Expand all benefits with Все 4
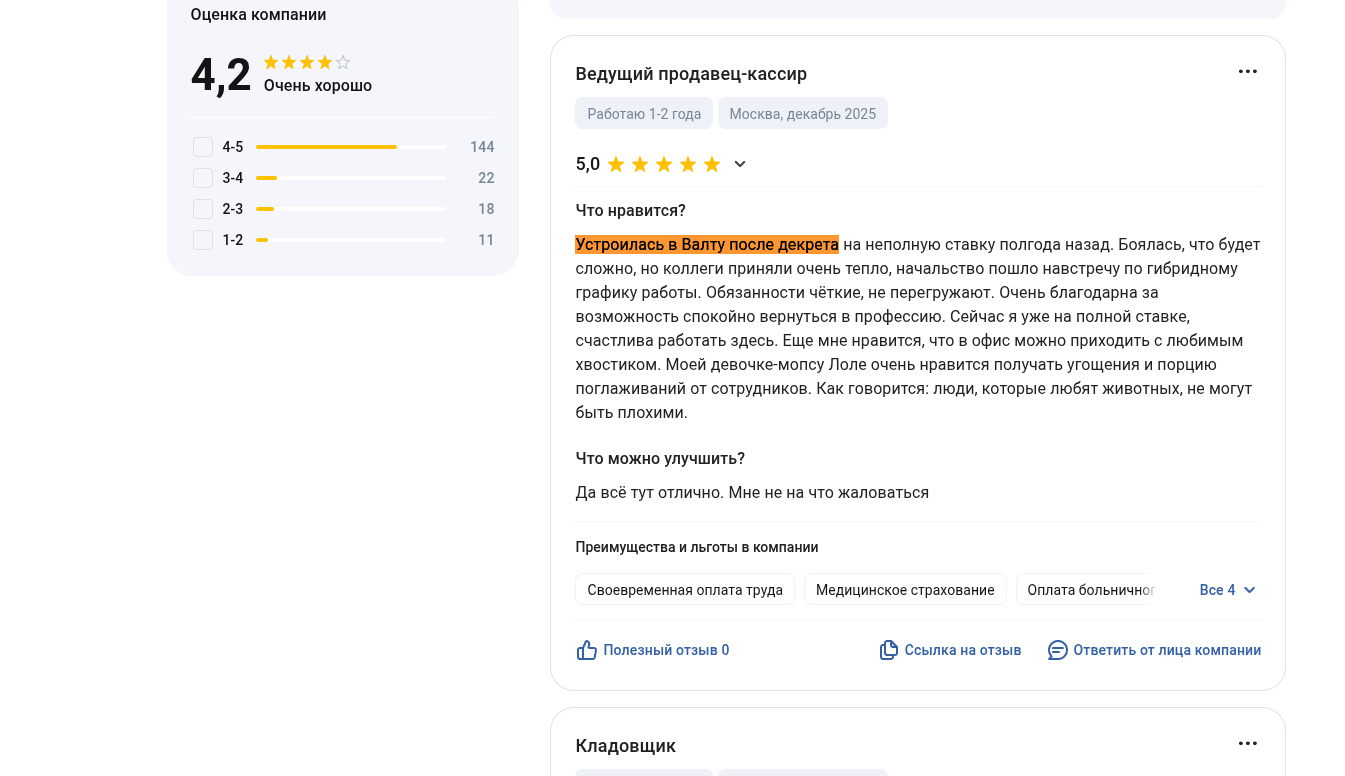The height and width of the screenshot is (776, 1345). tap(1227, 590)
